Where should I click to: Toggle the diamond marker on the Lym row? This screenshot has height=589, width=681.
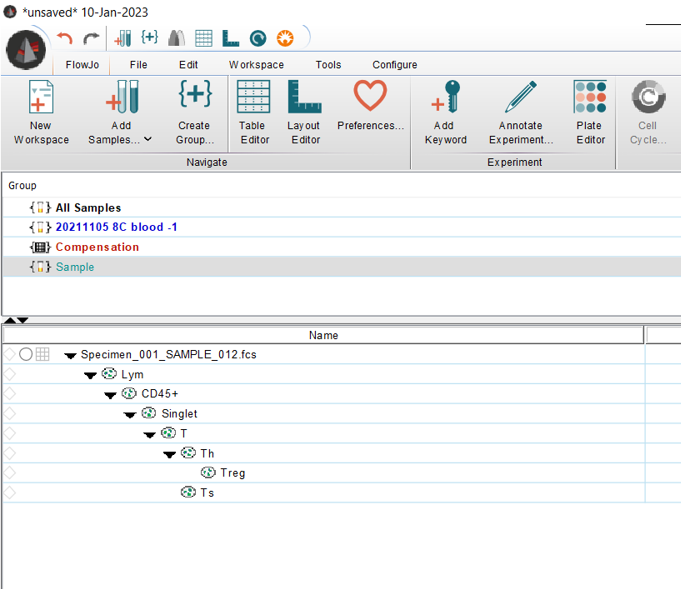tap(10, 374)
